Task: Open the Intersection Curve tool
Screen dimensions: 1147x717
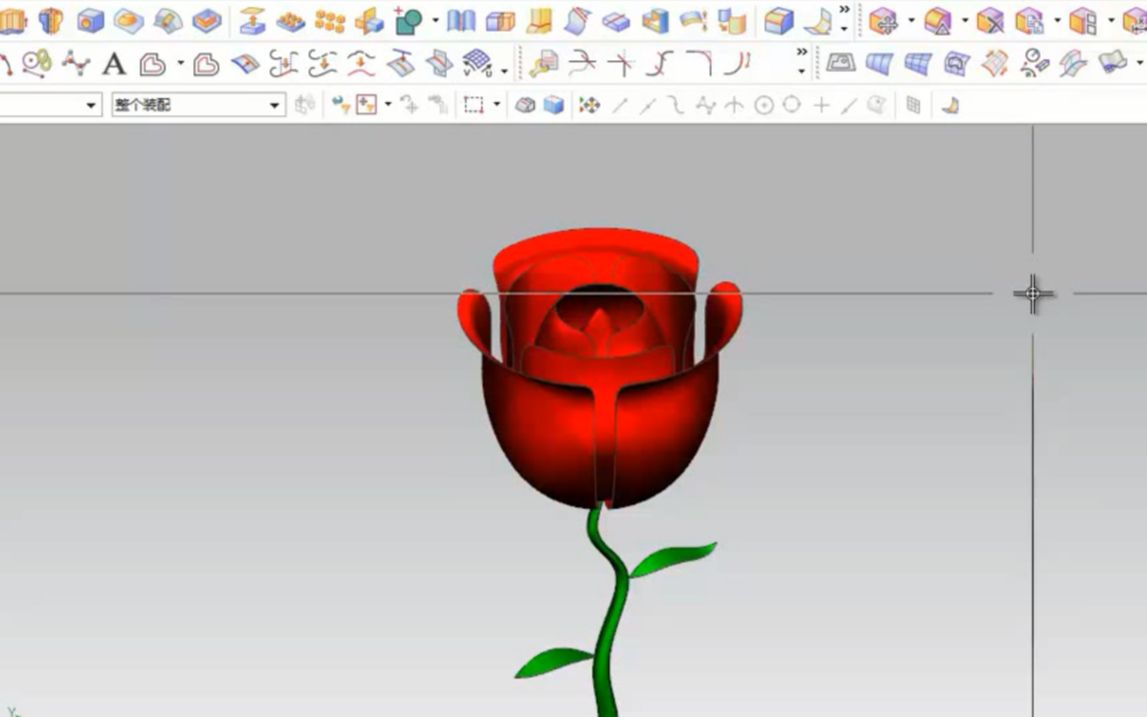Action: coord(440,64)
